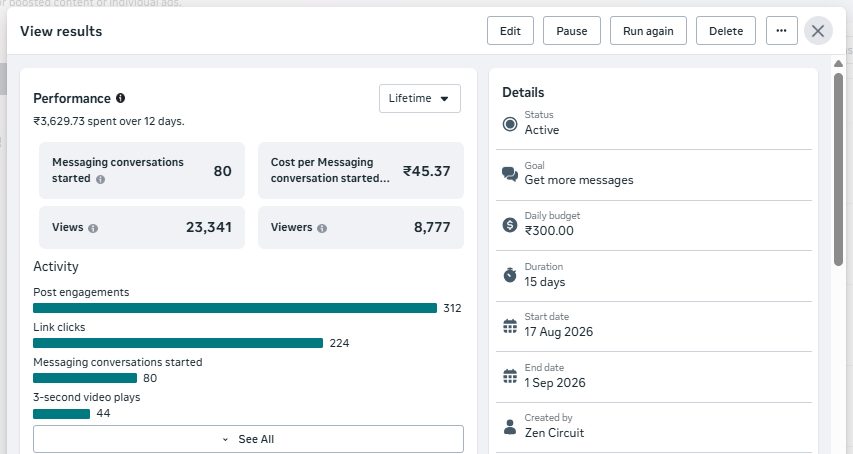Click the Edit button
The height and width of the screenshot is (454, 853).
point(510,30)
